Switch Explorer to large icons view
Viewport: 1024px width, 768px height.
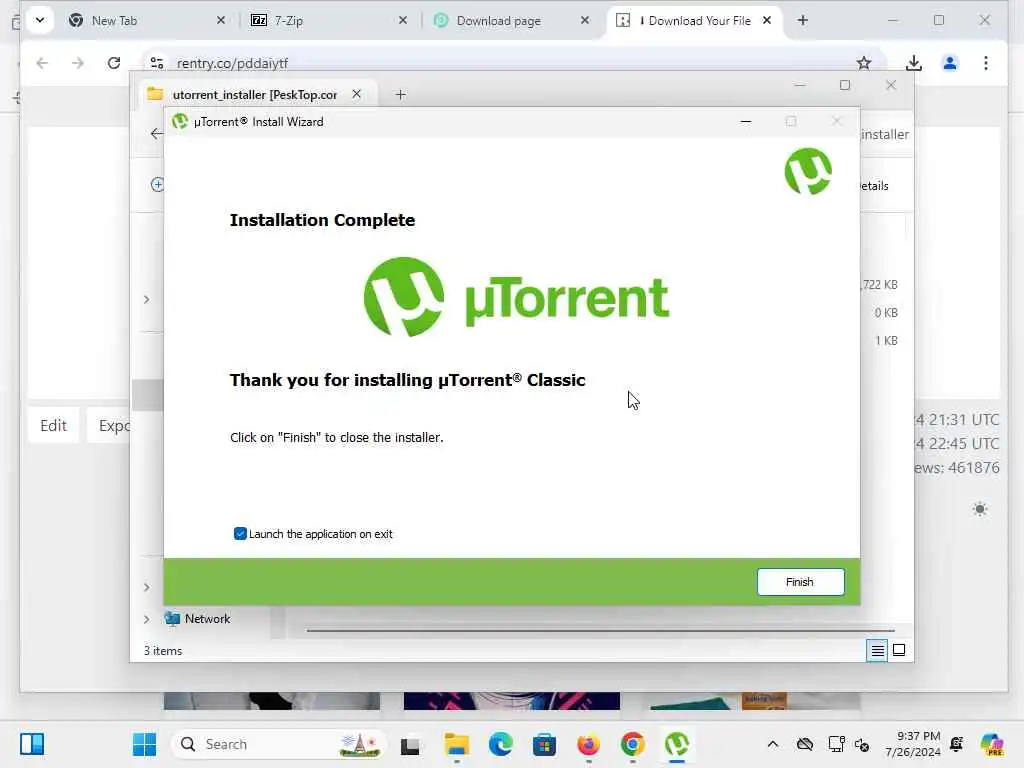899,650
